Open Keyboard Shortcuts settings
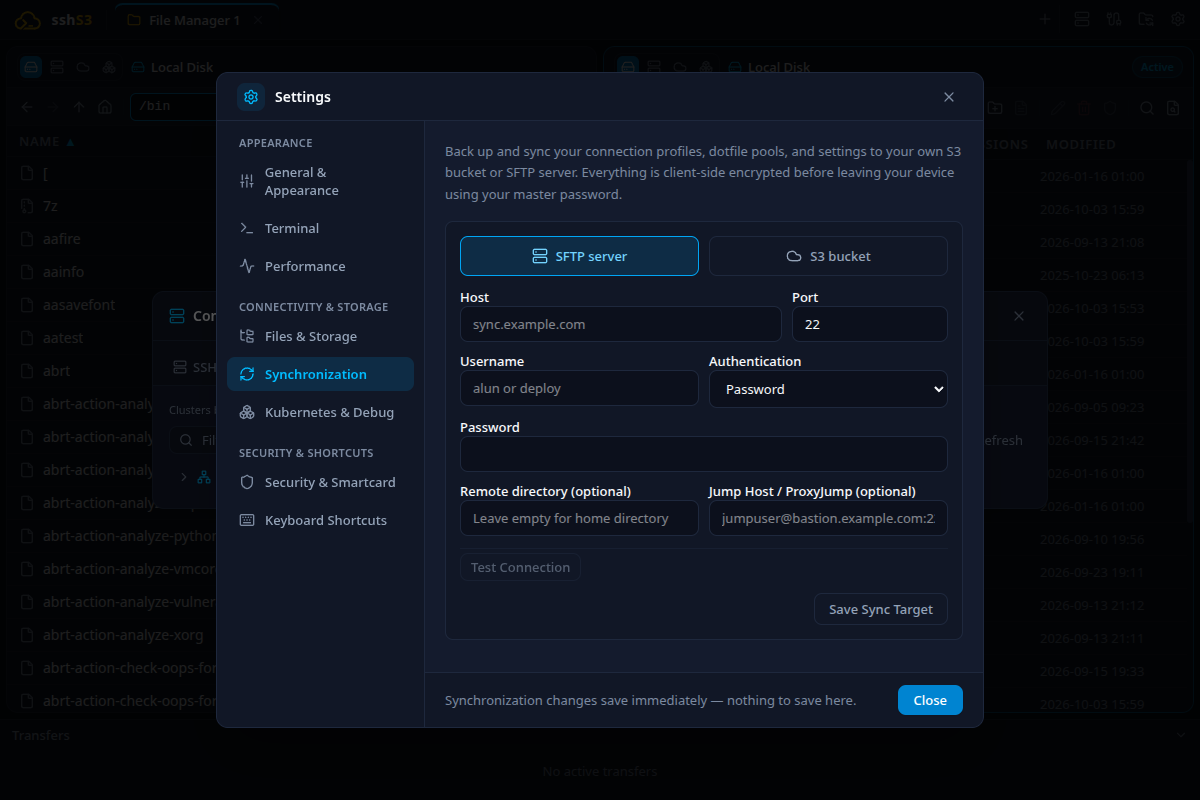Viewport: 1200px width, 800px height. [x=320, y=520]
